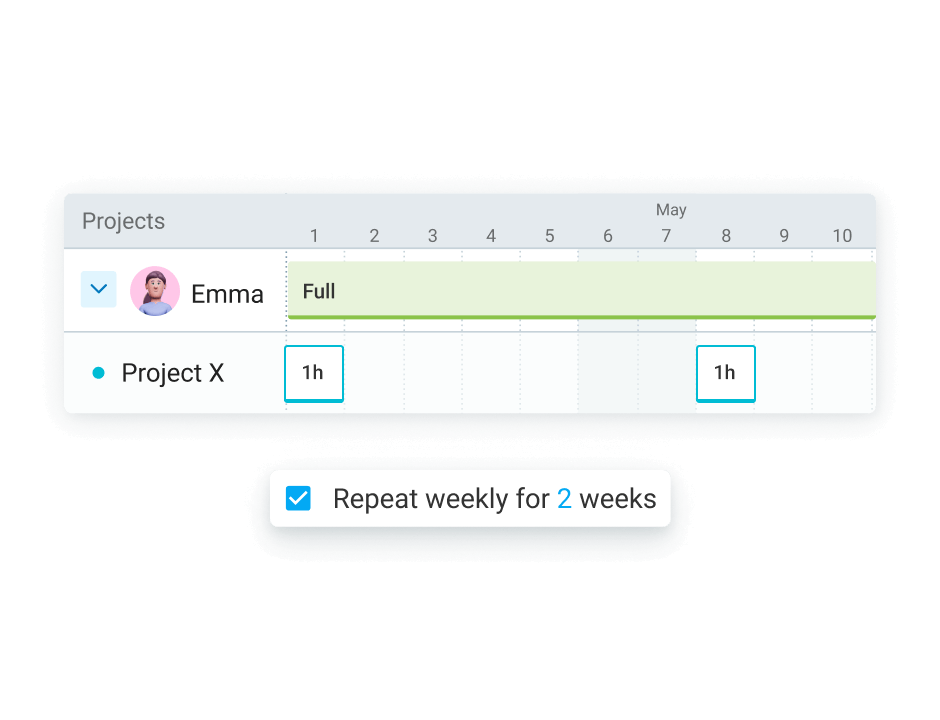This screenshot has height=720, width=940.
Task: Click the Projects panel header
Action: [123, 221]
